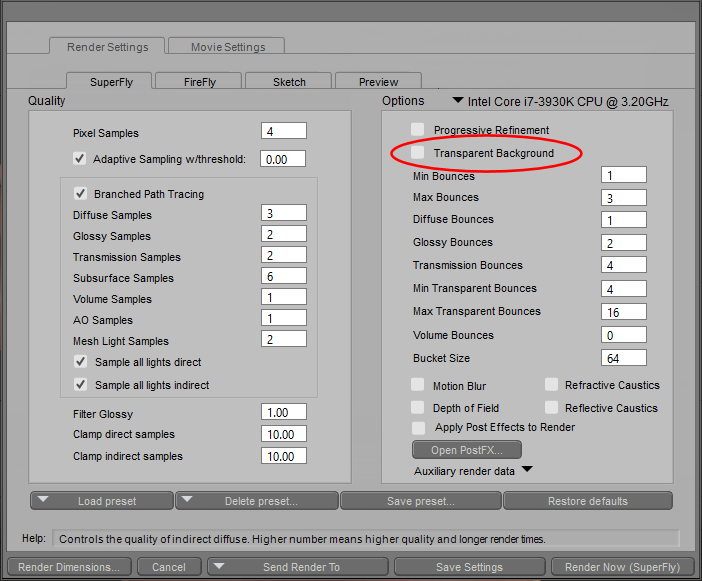
Task: Click the Restore defaults button
Action: 587,501
